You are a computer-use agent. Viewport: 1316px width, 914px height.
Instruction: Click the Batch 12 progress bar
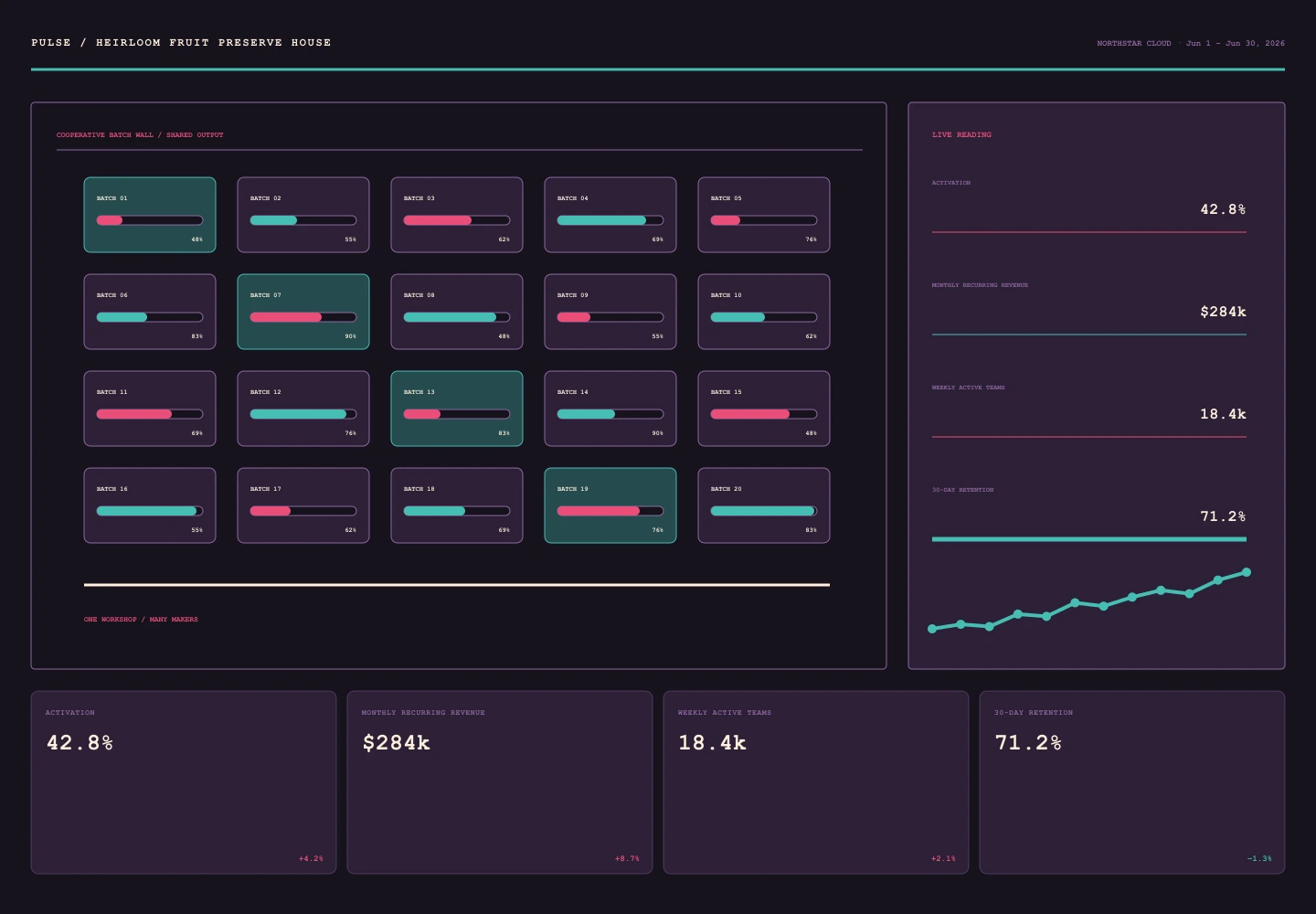pyautogui.click(x=303, y=414)
